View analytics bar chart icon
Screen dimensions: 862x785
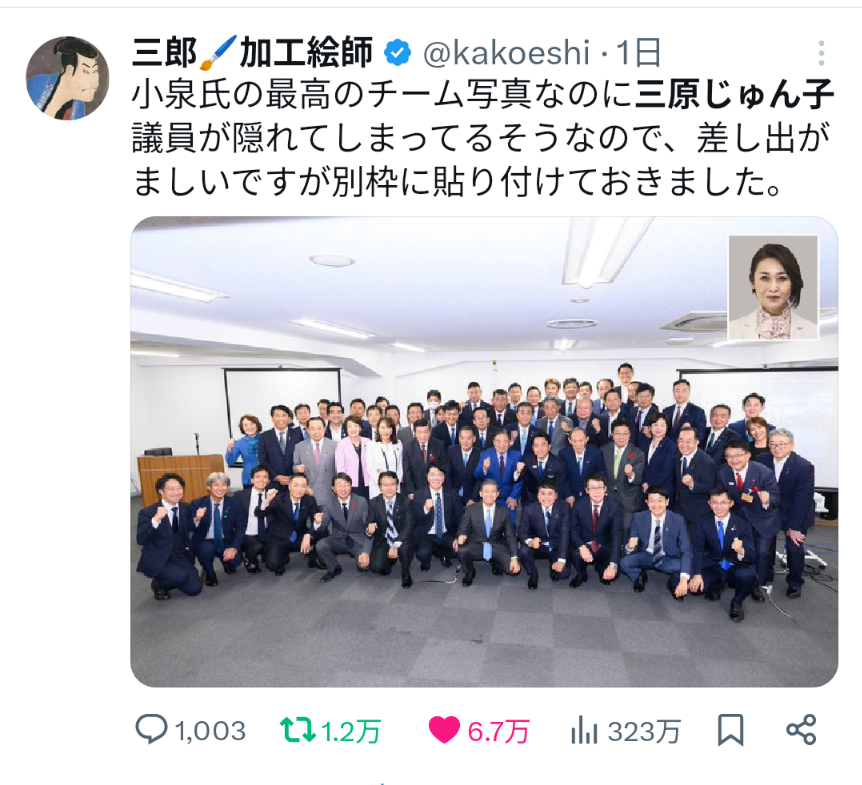click(x=584, y=730)
